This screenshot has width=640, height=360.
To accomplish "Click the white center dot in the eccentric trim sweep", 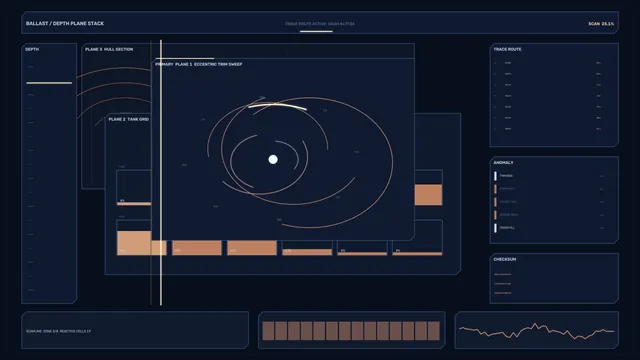I will (273, 159).
